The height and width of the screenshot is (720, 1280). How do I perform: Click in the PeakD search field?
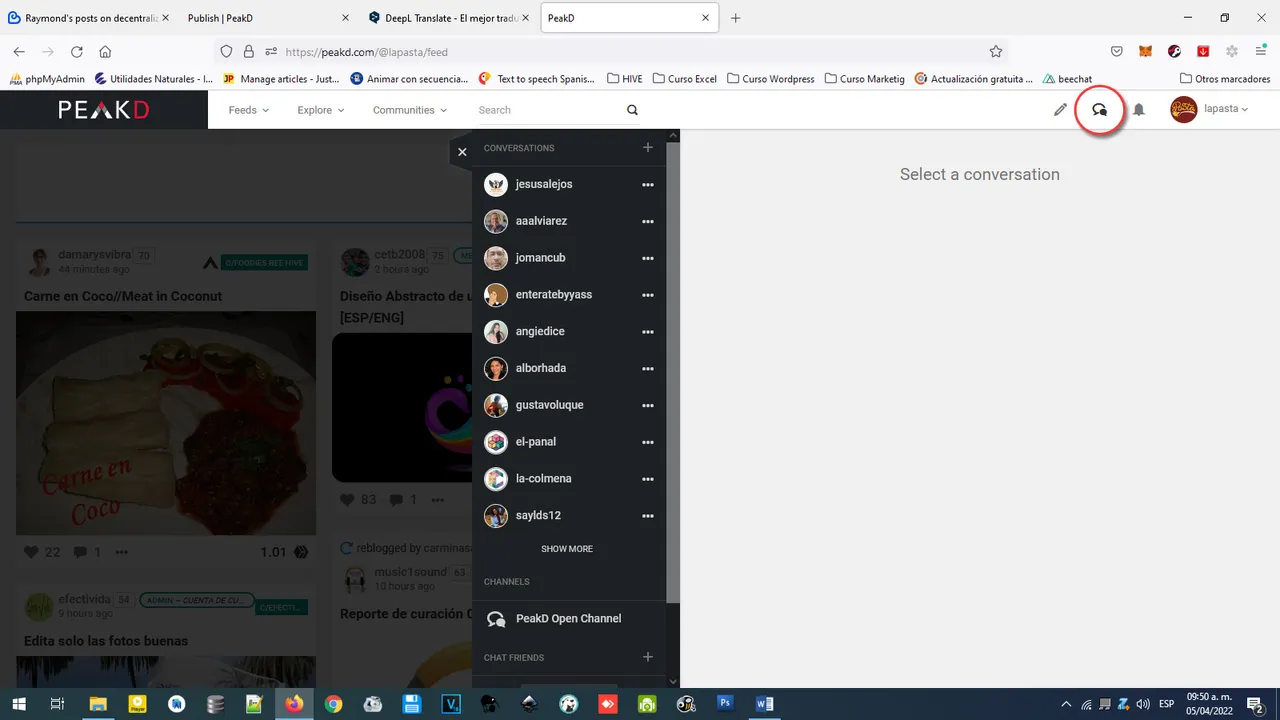tap(550, 110)
